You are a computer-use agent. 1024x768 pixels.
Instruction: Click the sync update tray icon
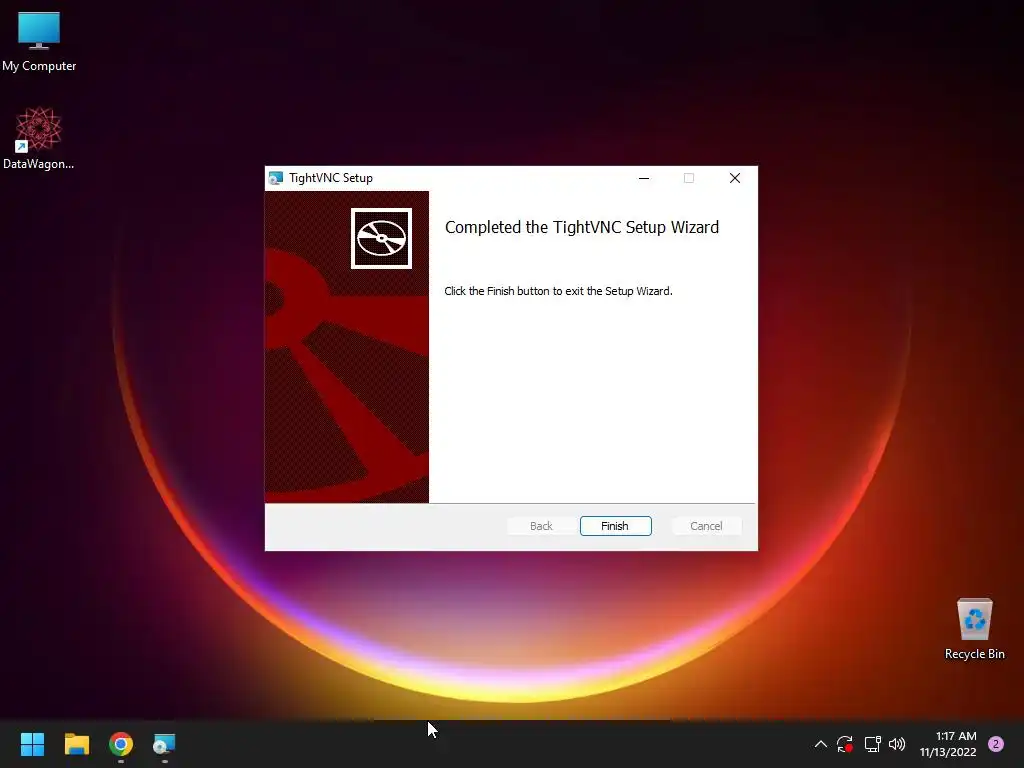point(845,744)
